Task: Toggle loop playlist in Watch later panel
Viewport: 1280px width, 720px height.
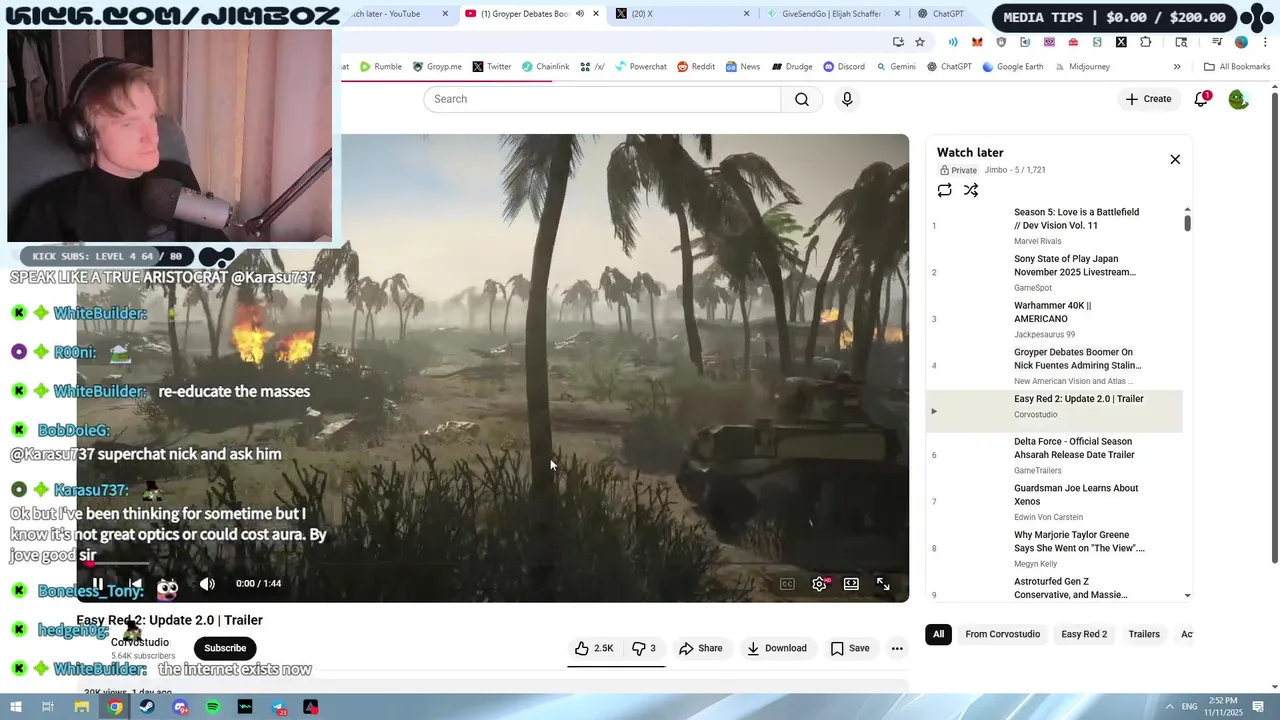Action: click(x=944, y=190)
